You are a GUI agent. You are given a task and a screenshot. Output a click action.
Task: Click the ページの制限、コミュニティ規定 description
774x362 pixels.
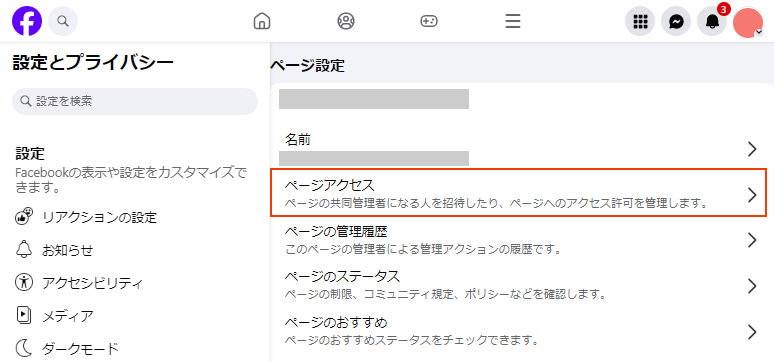446,295
